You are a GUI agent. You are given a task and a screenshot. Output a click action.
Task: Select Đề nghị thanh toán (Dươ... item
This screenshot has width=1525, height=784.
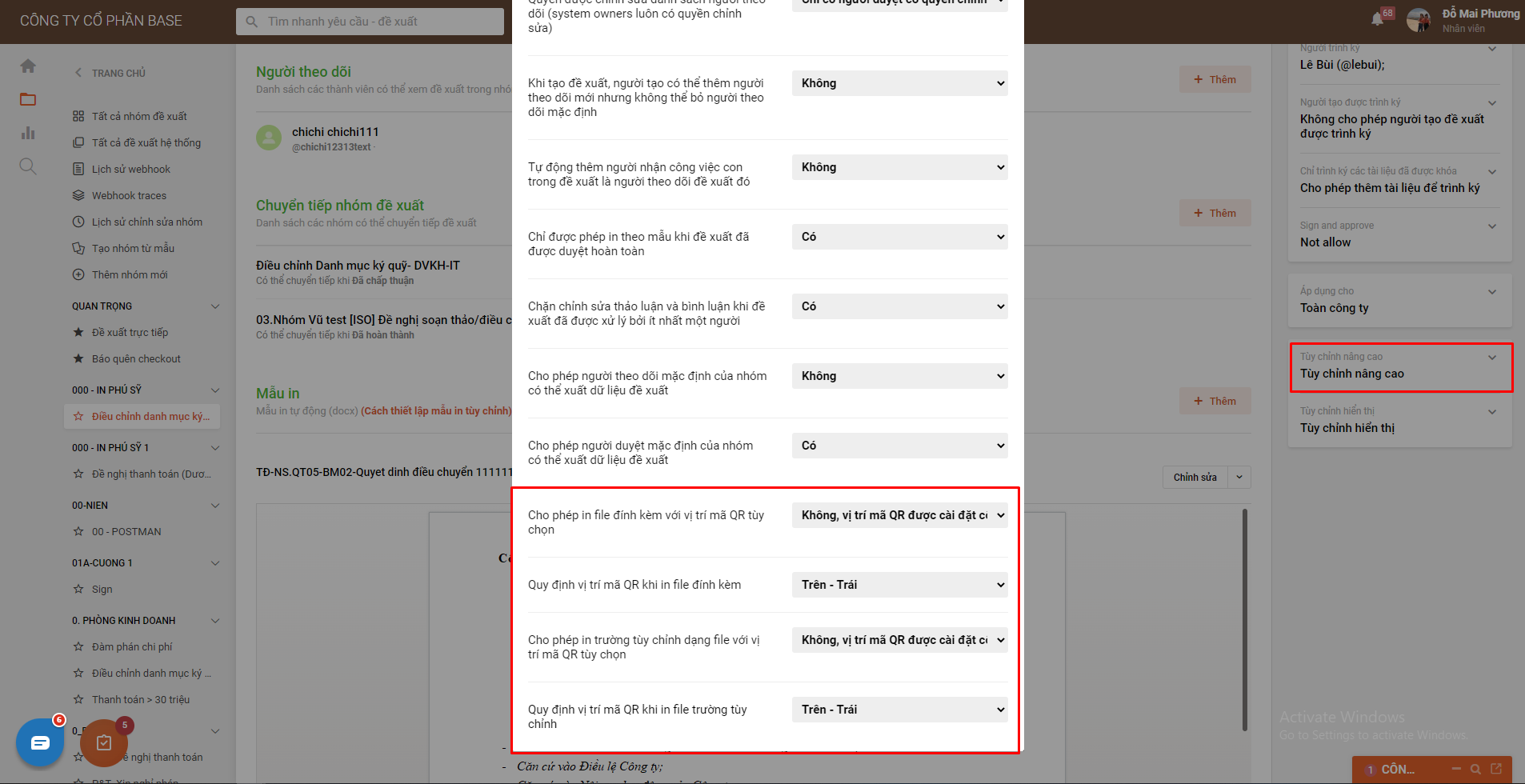(x=151, y=474)
